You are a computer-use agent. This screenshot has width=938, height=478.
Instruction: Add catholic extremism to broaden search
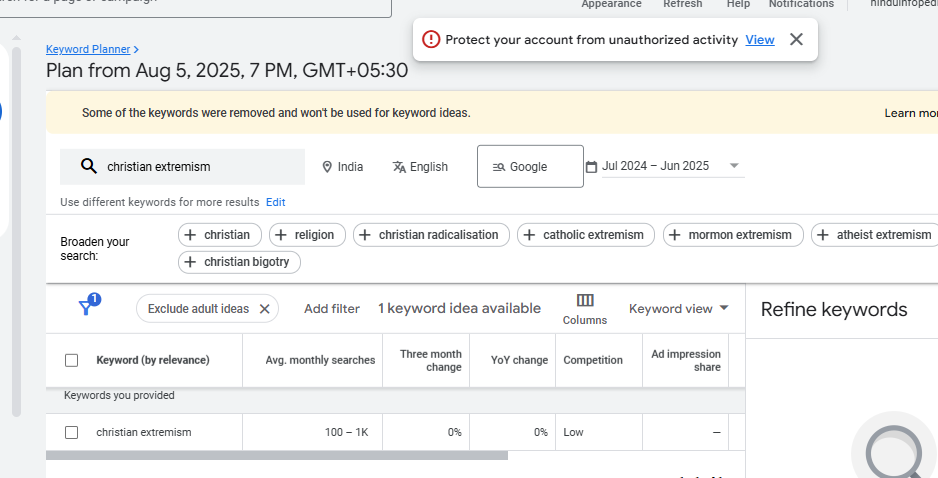pyautogui.click(x=586, y=235)
